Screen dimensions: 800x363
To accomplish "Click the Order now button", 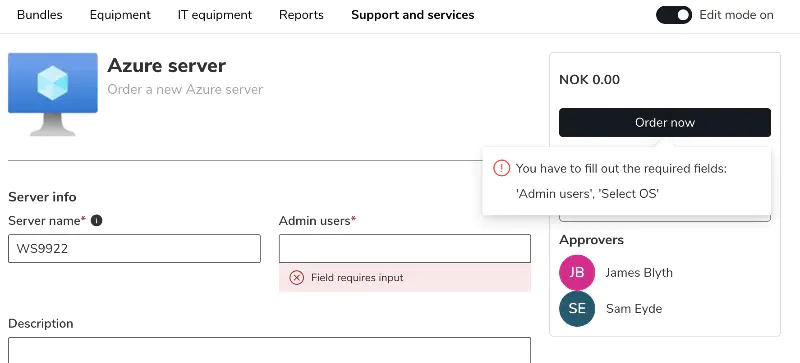I will point(665,123).
